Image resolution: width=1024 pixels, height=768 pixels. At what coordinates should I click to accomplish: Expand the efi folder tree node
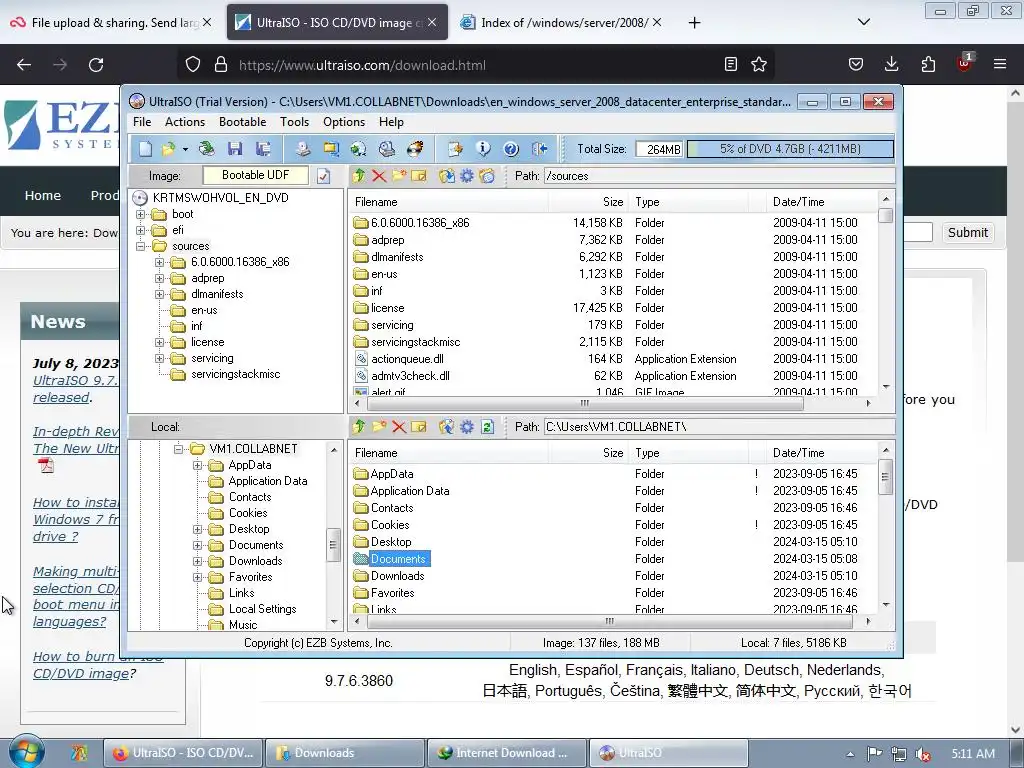point(140,231)
